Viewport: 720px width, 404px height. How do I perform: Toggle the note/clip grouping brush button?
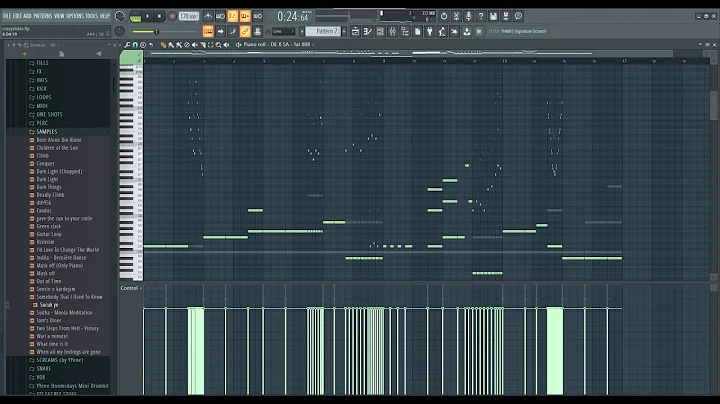233,31
